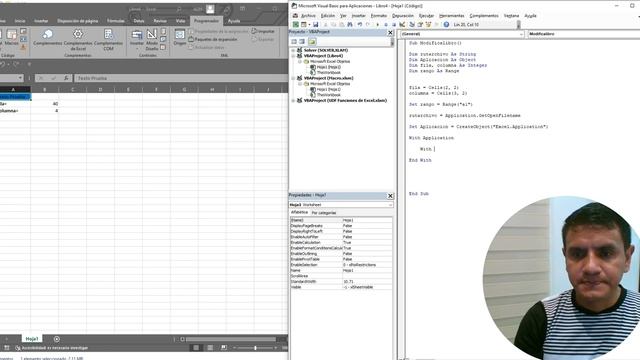Screen dimensions: 640x360
Task: Open Project Explorer icon in VBA toolbar
Action: pos(412,24)
